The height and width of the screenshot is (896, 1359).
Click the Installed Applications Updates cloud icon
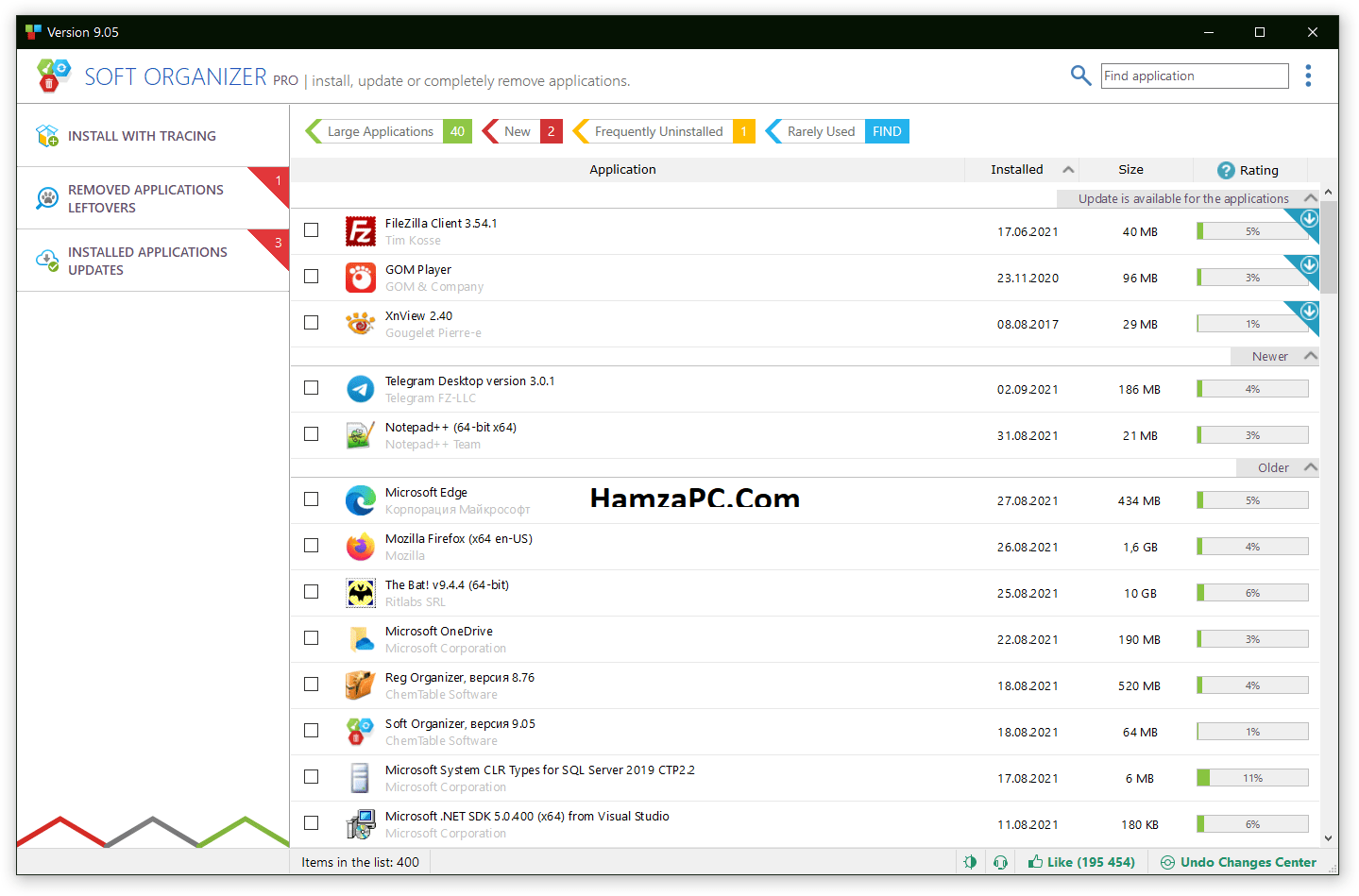point(47,261)
